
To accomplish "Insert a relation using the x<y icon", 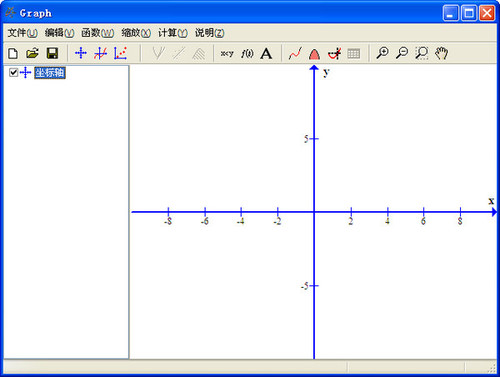I will point(227,53).
